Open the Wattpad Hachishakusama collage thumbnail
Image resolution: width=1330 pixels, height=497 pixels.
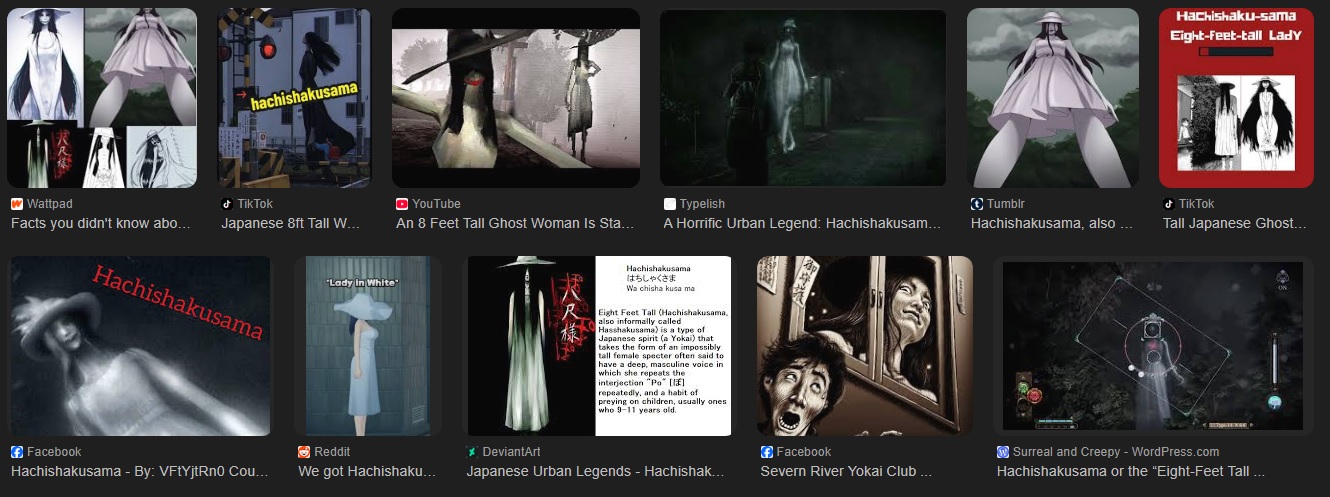(x=102, y=98)
